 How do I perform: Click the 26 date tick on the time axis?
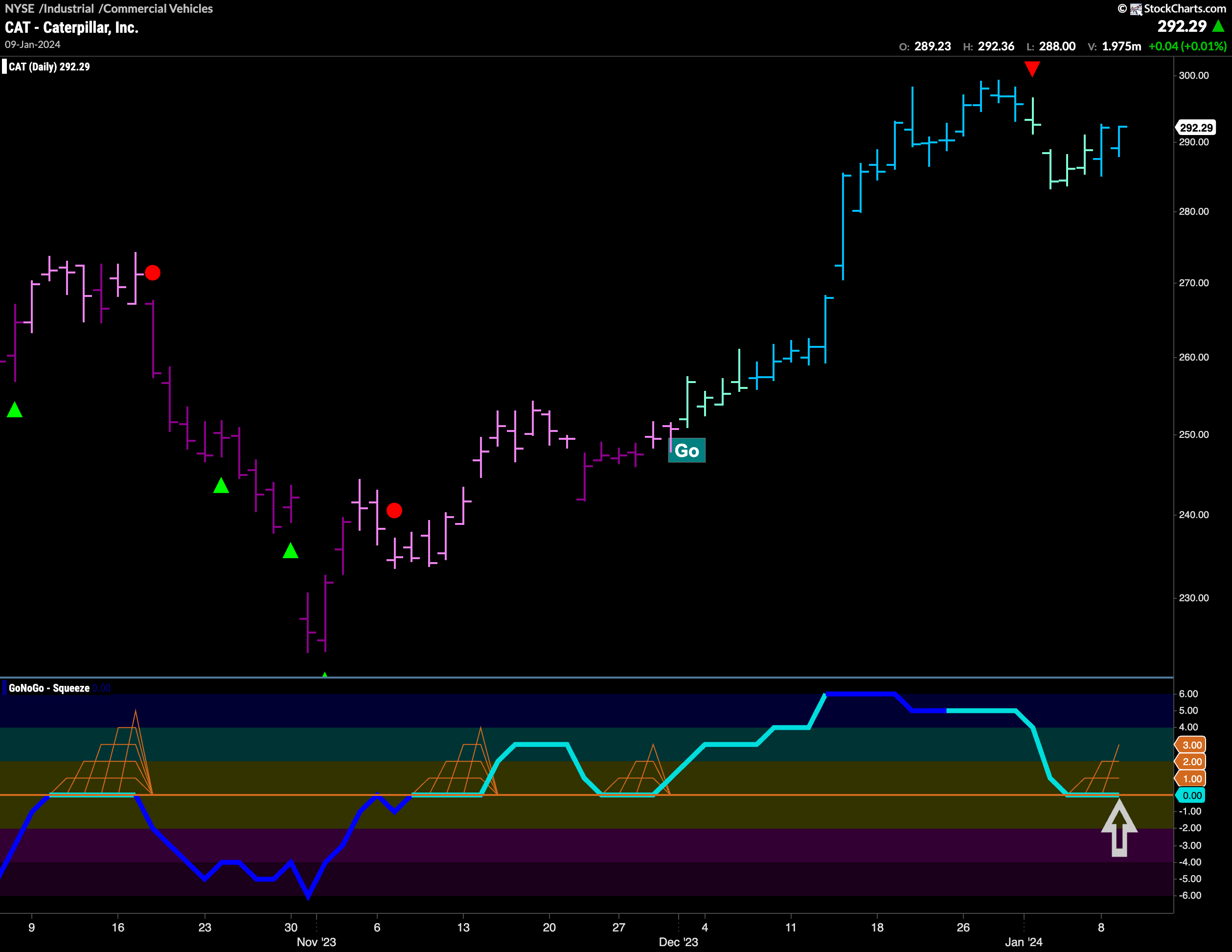[x=963, y=927]
